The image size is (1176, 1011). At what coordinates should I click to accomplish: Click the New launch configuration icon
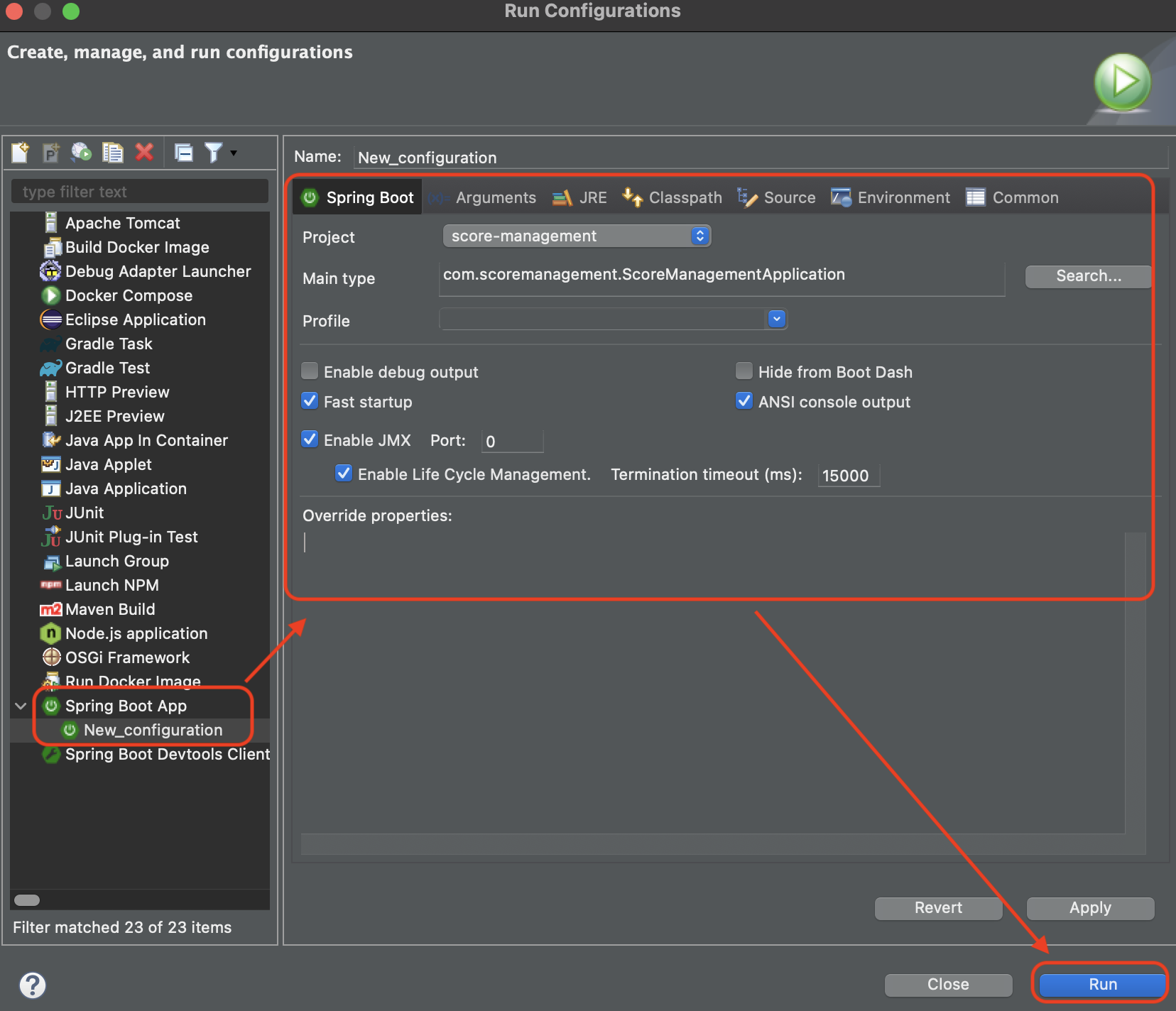tap(20, 152)
